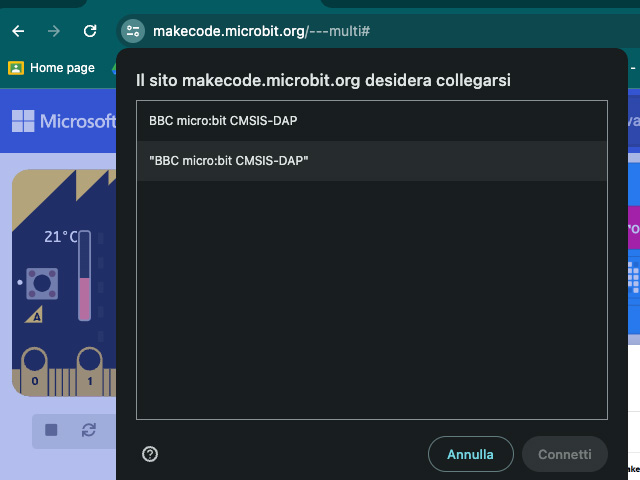Image resolution: width=640 pixels, height=480 pixels.
Task: Open site information icon in address bar
Action: click(x=133, y=31)
